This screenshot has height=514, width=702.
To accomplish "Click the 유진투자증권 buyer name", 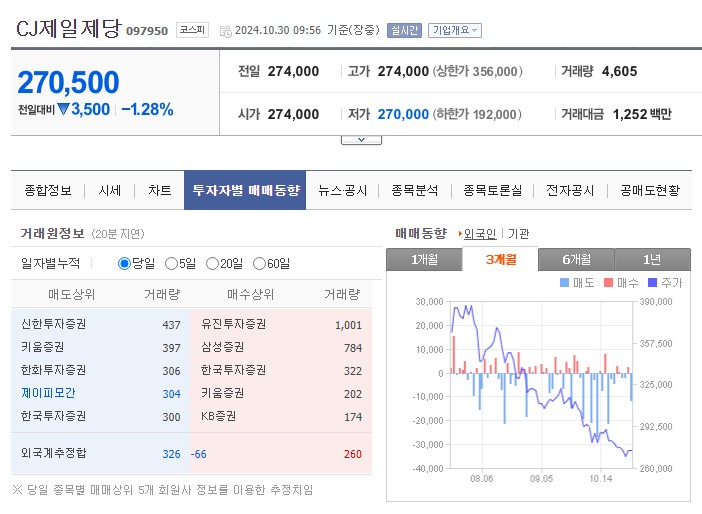I will pyautogui.click(x=233, y=324).
